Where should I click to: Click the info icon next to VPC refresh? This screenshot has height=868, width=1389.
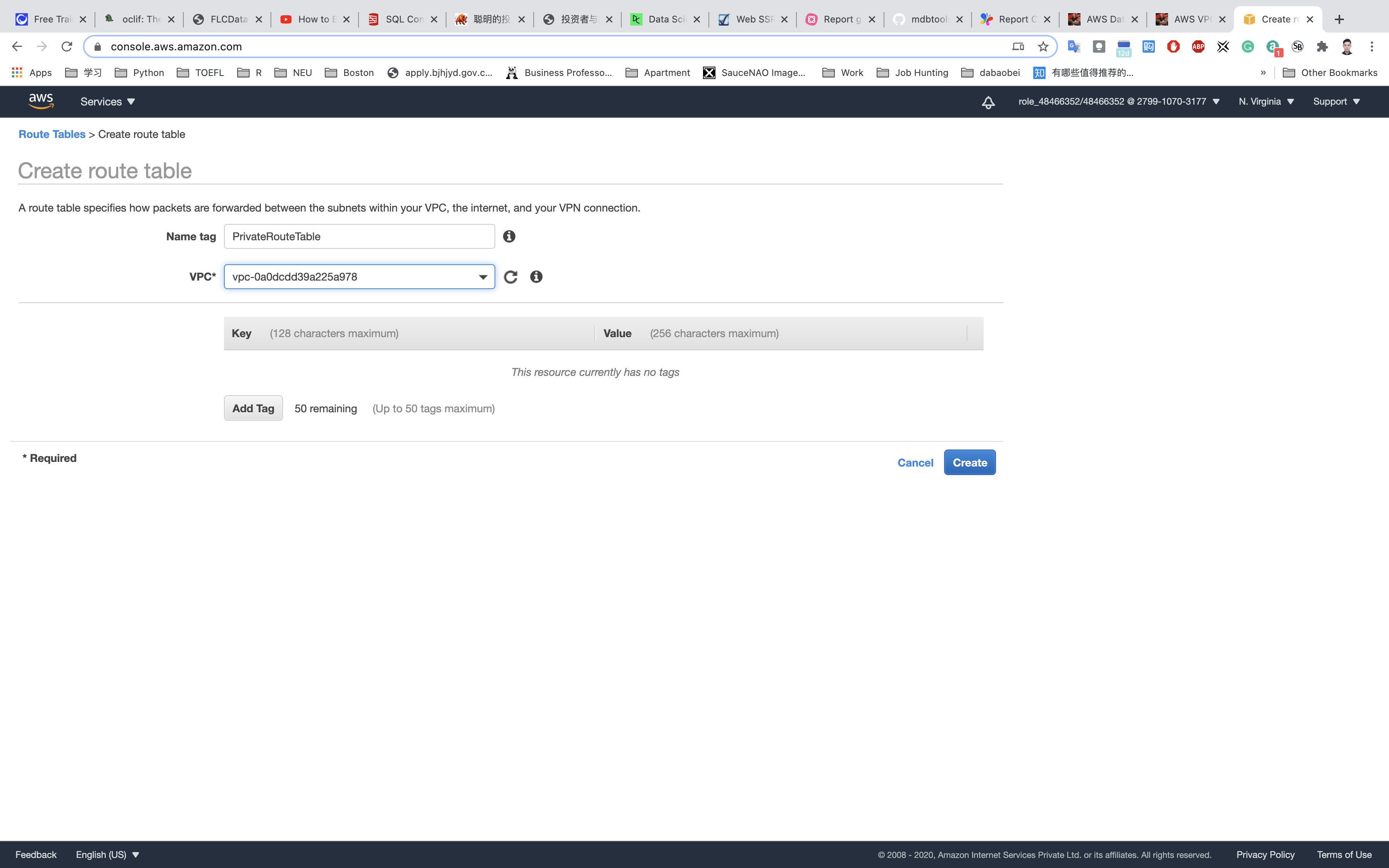pos(536,277)
